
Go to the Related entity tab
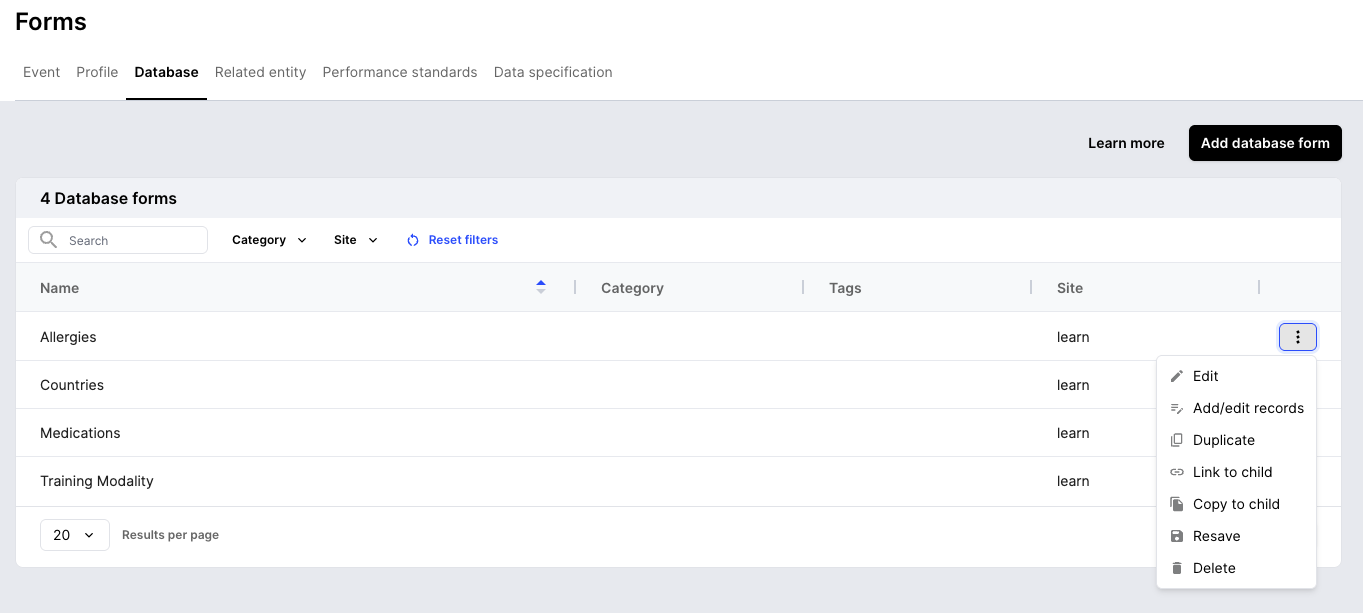point(260,72)
